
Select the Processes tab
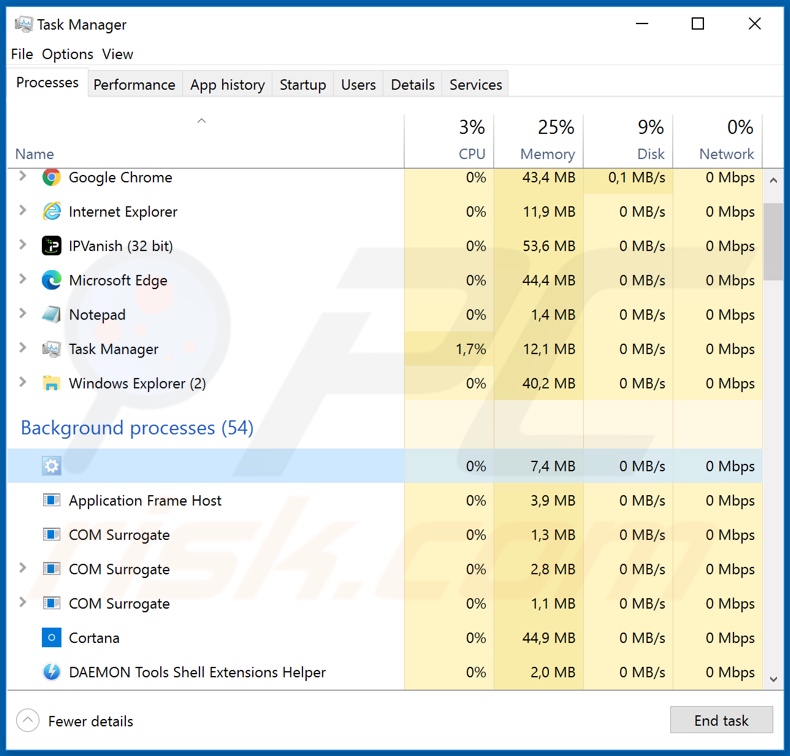coord(47,82)
